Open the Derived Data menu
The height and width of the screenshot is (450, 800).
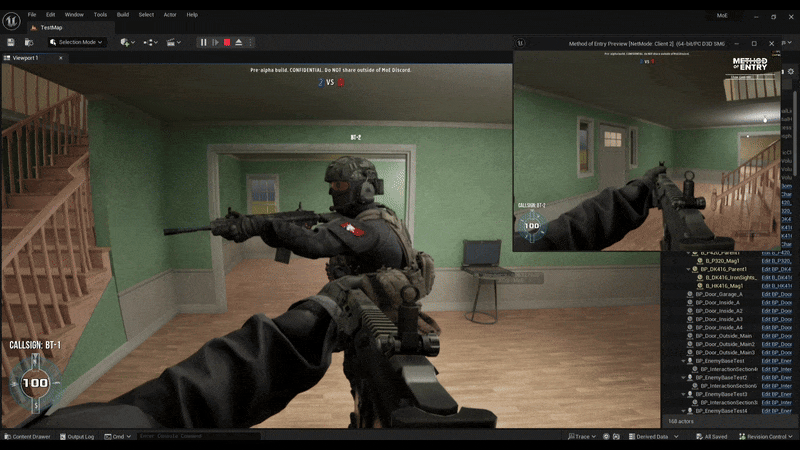(654, 437)
